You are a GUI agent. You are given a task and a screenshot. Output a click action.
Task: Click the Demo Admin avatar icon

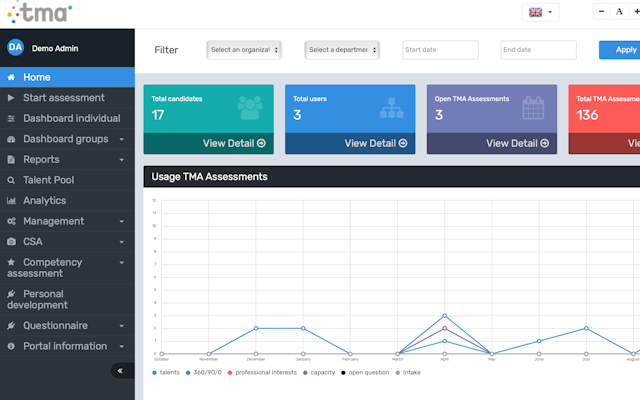point(15,47)
